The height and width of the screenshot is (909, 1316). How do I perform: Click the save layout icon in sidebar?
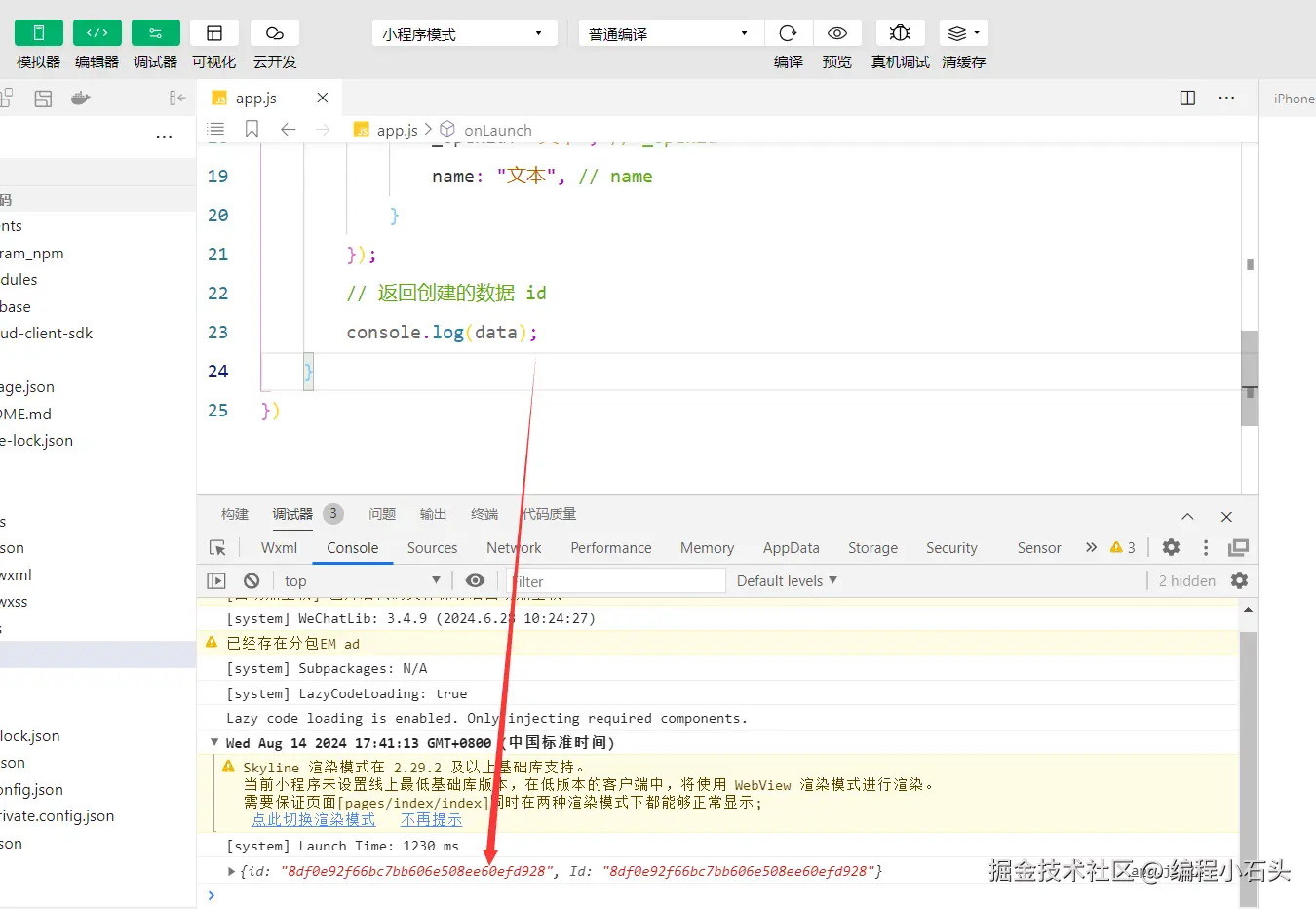[x=43, y=99]
